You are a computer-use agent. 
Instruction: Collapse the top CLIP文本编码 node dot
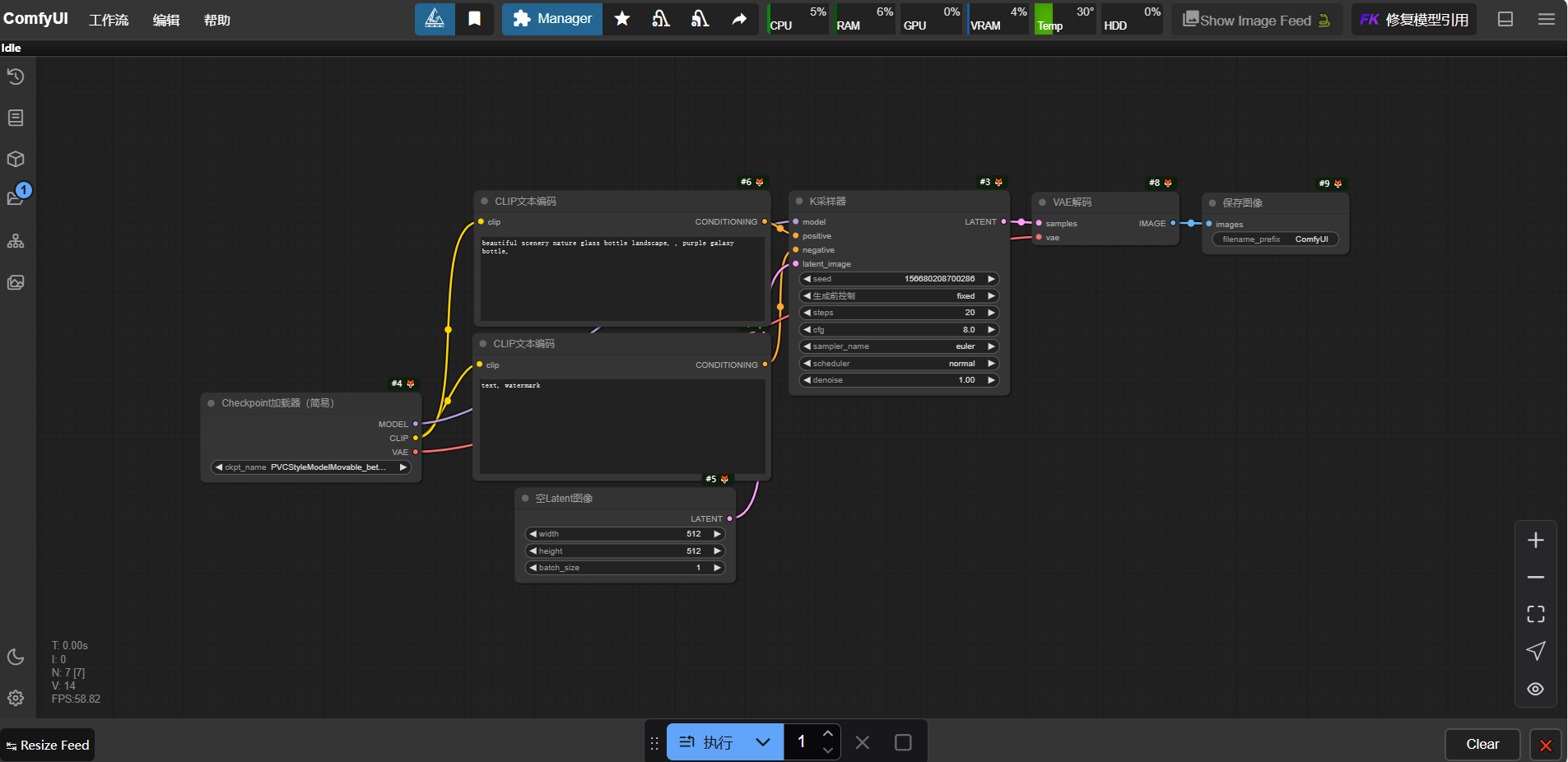[x=484, y=201]
